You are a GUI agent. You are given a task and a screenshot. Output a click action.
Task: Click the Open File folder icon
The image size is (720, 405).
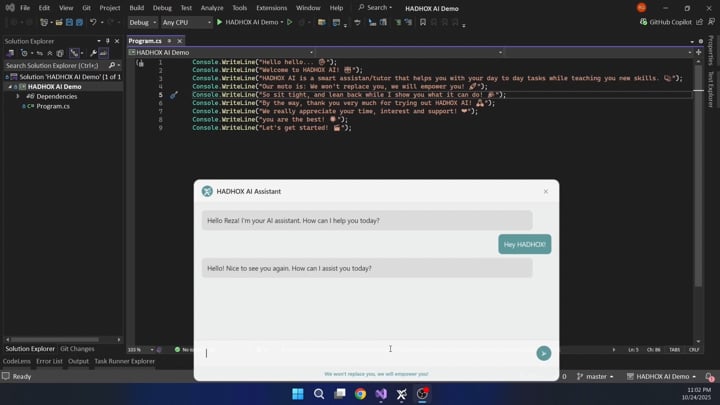click(59, 22)
